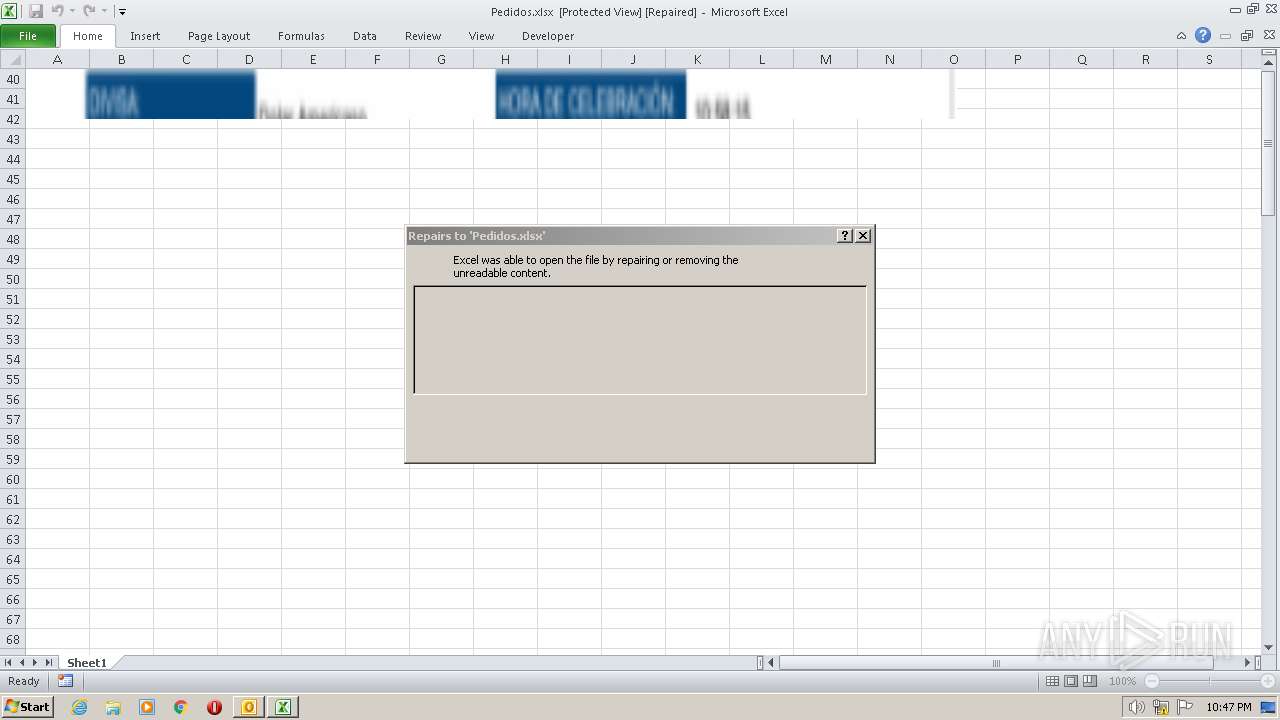
Task: Click horizontal scrollbar left arrow
Action: pyautogui.click(x=771, y=662)
